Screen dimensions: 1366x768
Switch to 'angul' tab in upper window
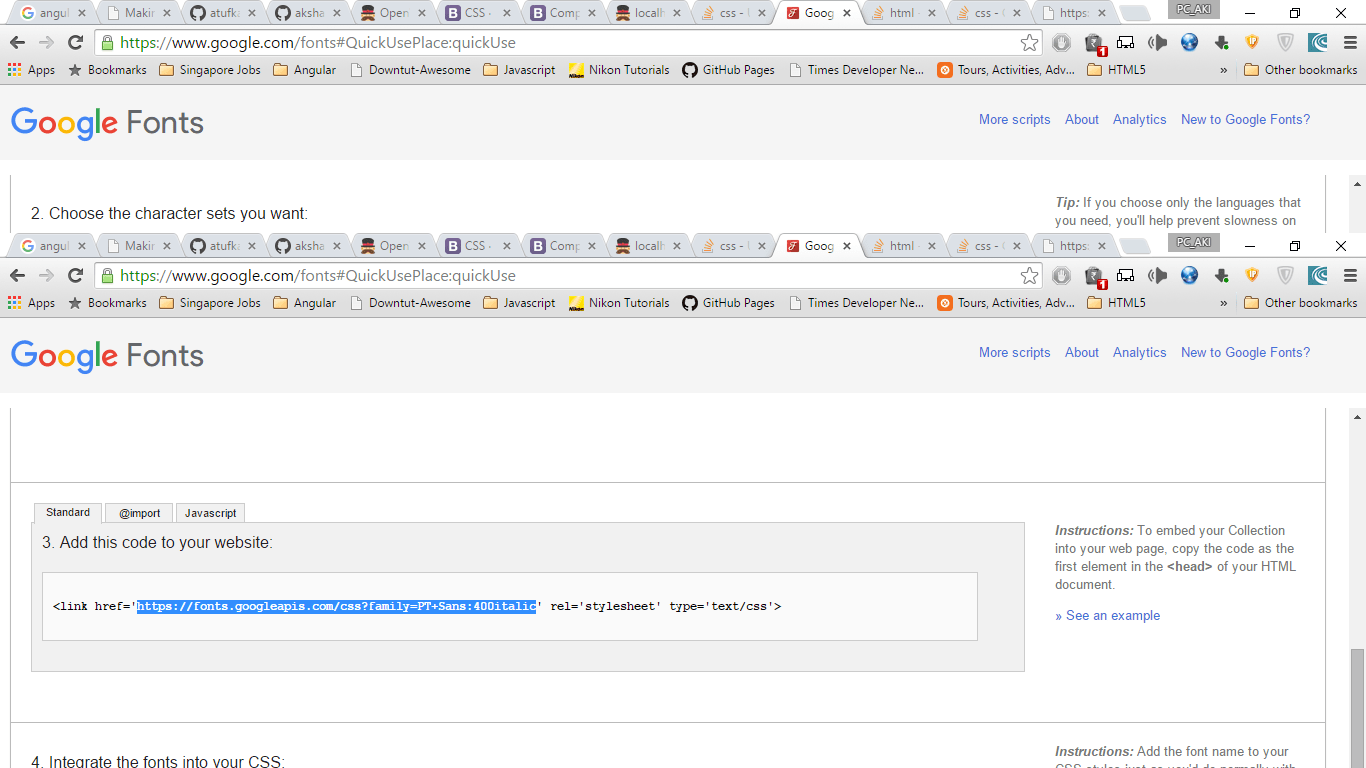(54, 13)
